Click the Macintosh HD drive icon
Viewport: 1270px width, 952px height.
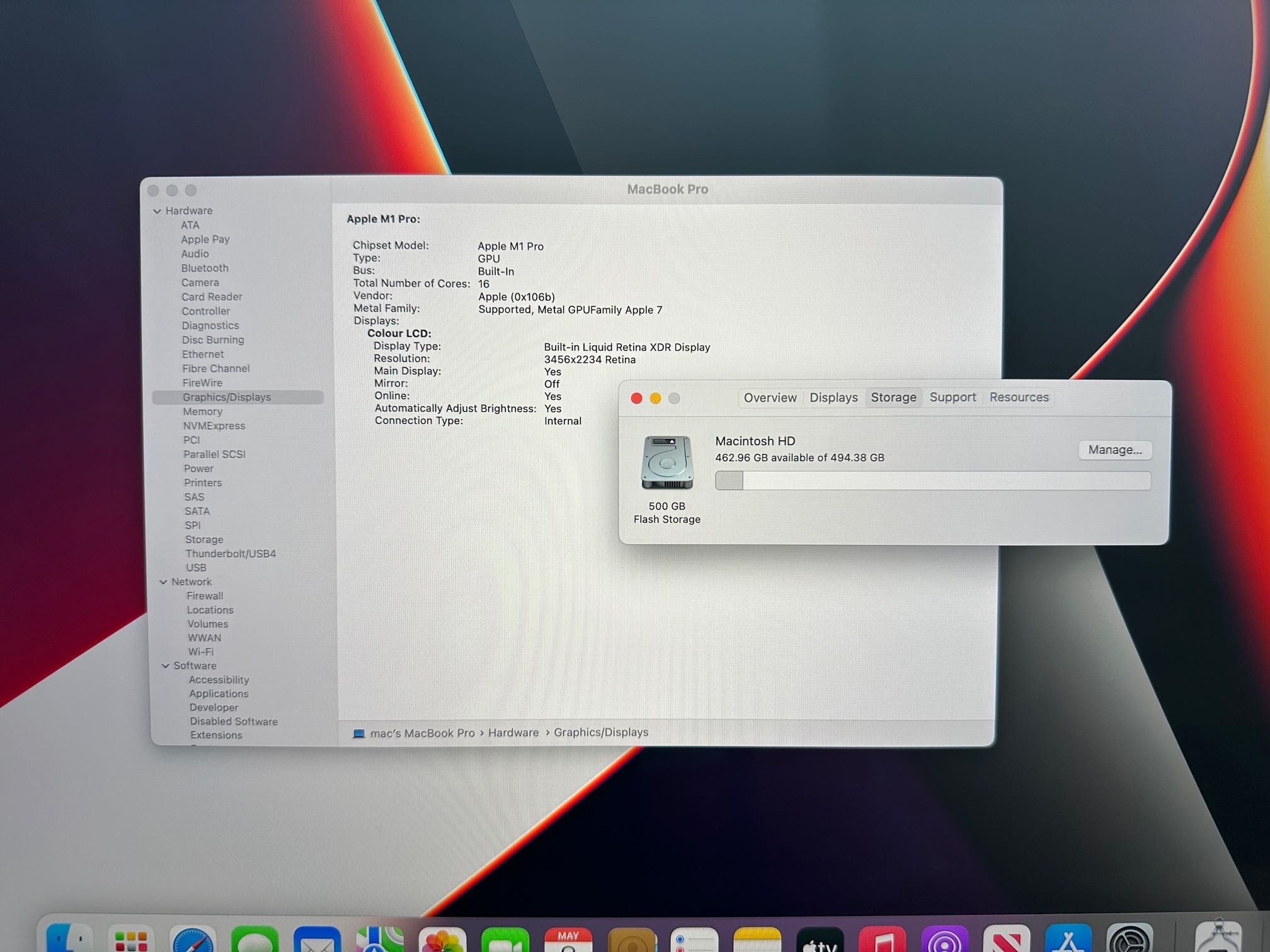(x=667, y=463)
